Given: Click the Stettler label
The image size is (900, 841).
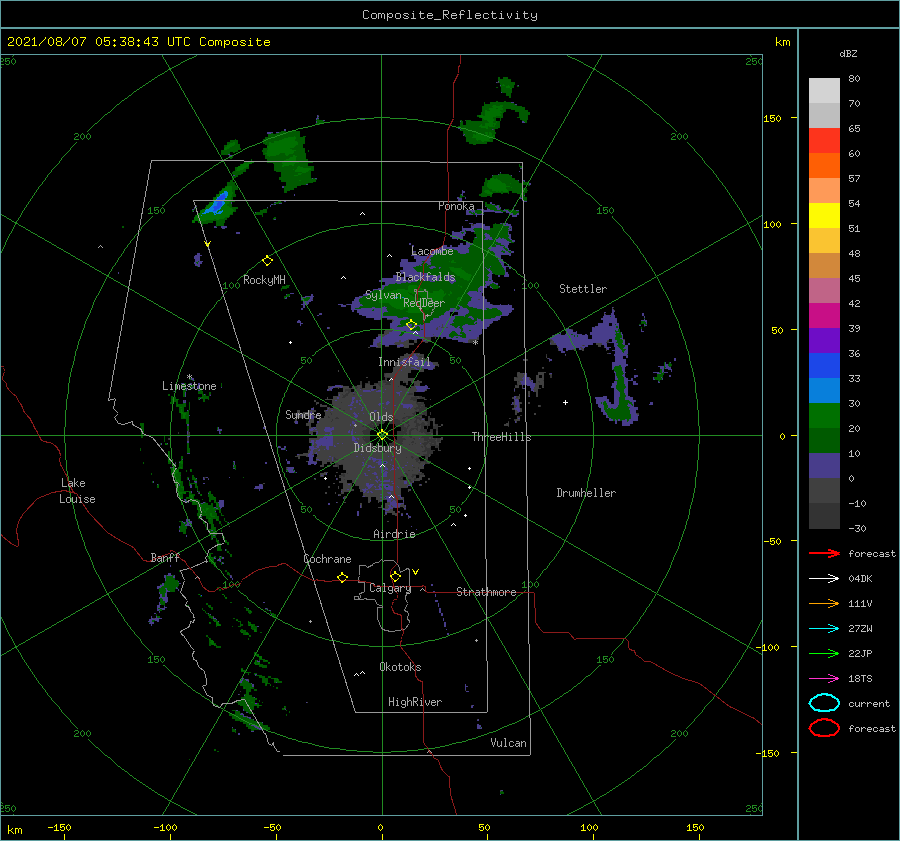Looking at the screenshot, I should 583,289.
